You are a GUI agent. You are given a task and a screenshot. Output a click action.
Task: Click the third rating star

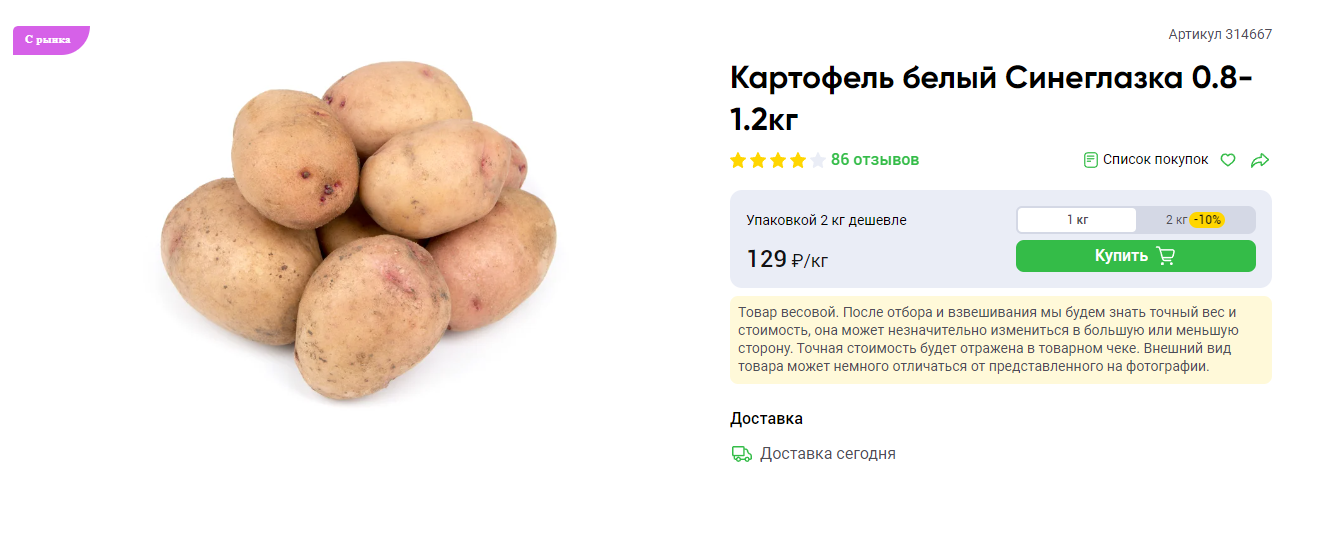(x=778, y=160)
